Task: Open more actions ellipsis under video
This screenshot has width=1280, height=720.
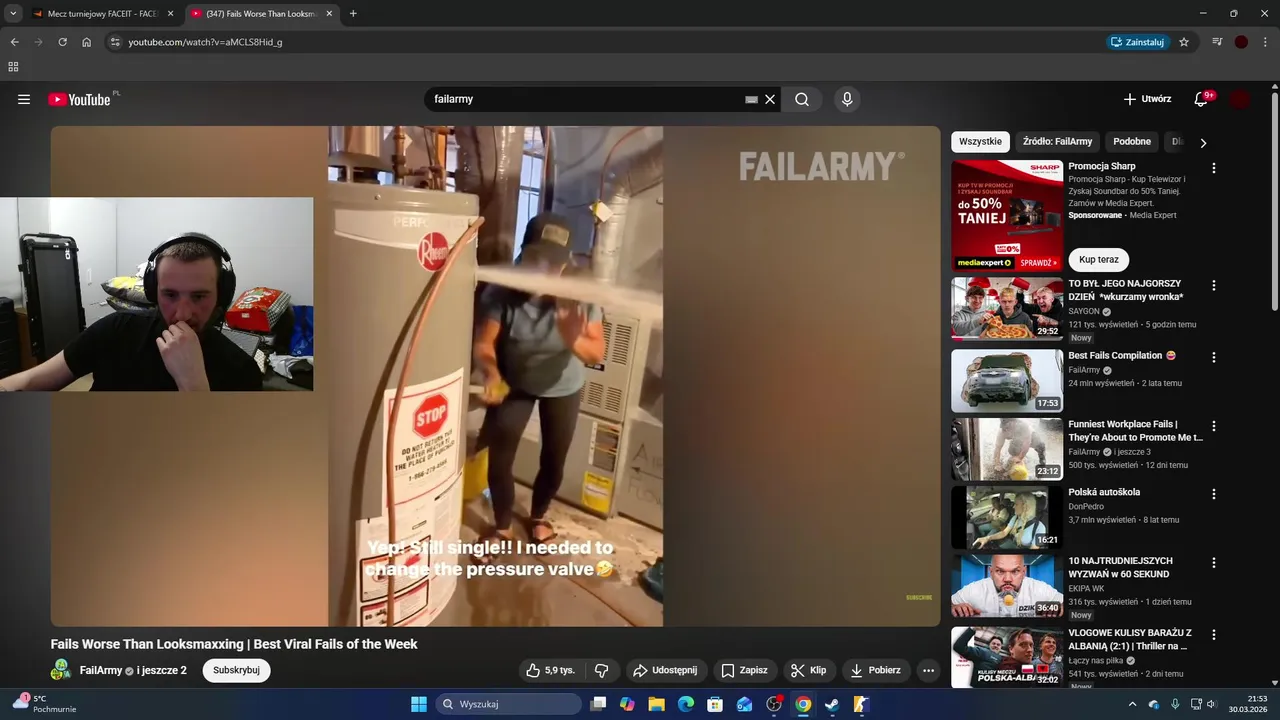Action: 929,670
